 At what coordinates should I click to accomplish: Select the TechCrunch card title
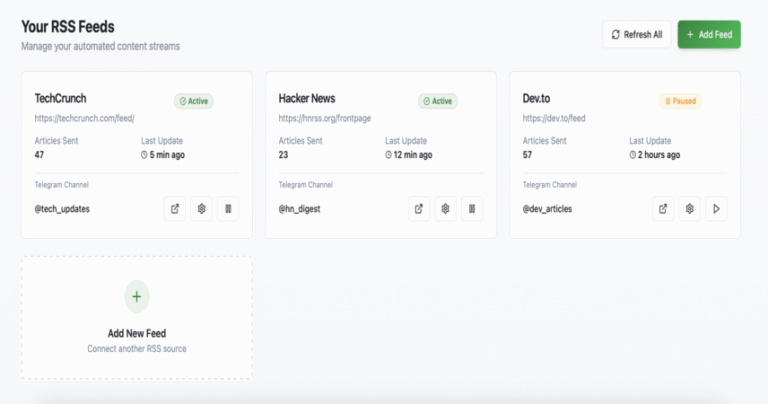(x=60, y=98)
